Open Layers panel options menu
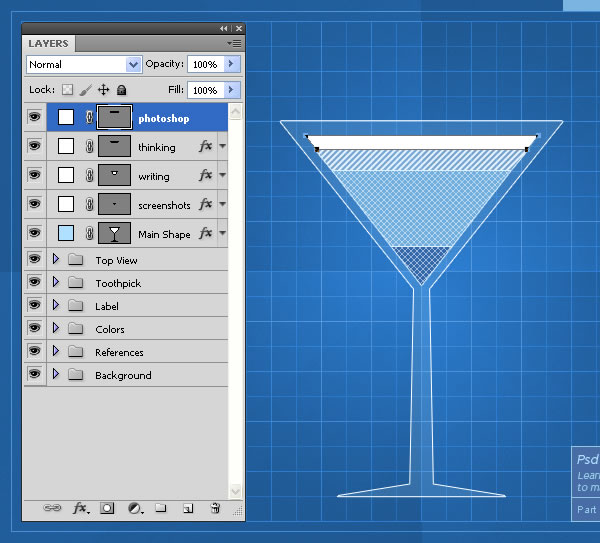Image resolution: width=600 pixels, height=543 pixels. [x=235, y=43]
